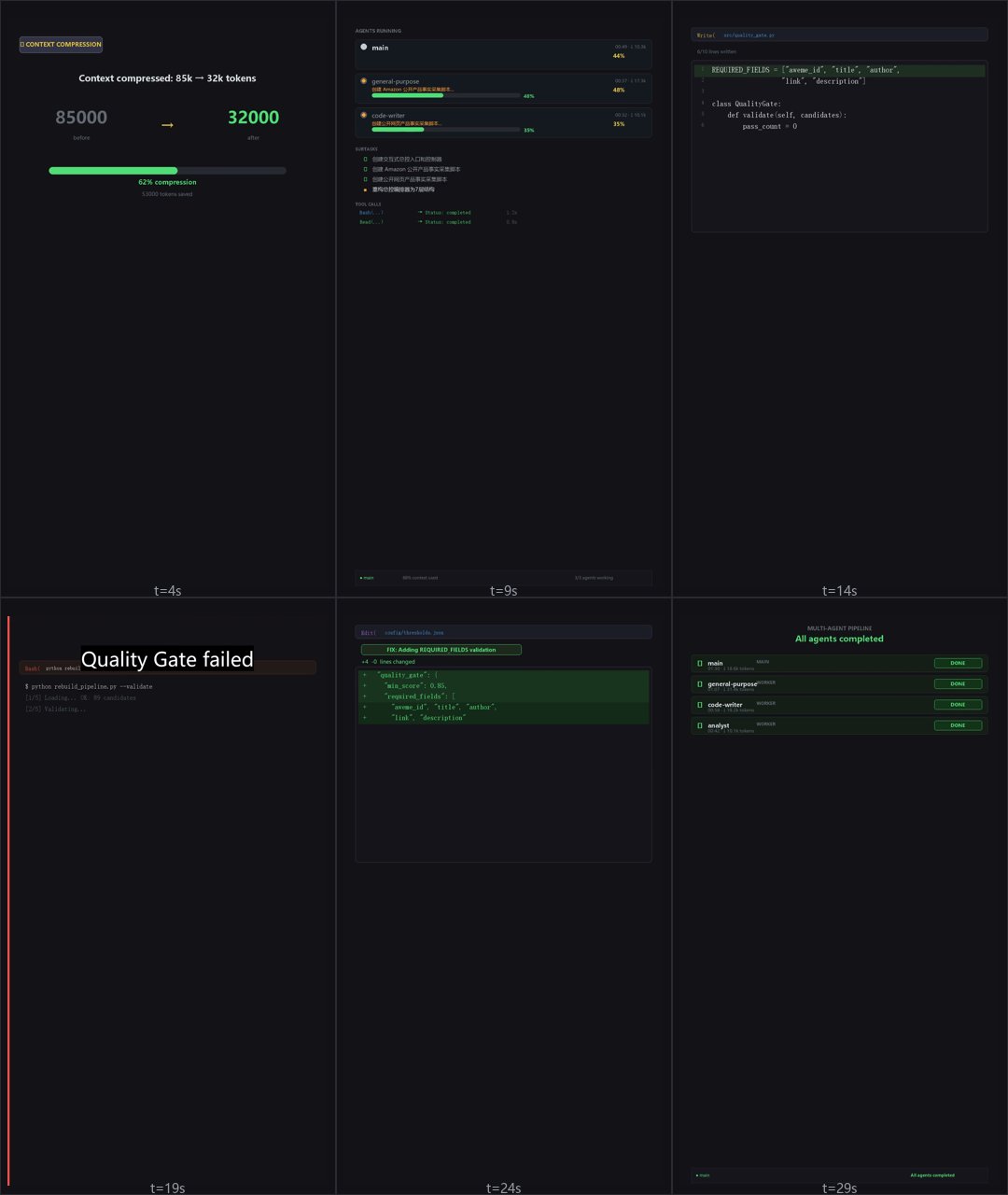Screen dimensions: 1008x1195
Task: Click '3/3 agent working' in status bar
Action: (594, 578)
